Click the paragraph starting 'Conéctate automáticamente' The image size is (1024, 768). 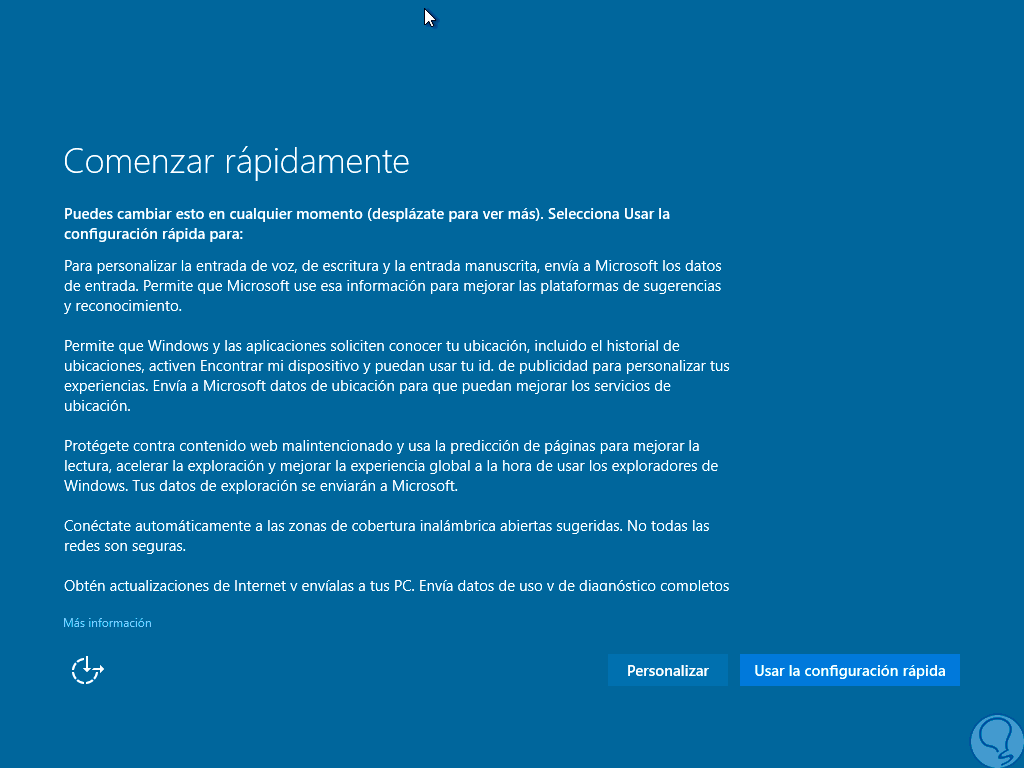[387, 536]
